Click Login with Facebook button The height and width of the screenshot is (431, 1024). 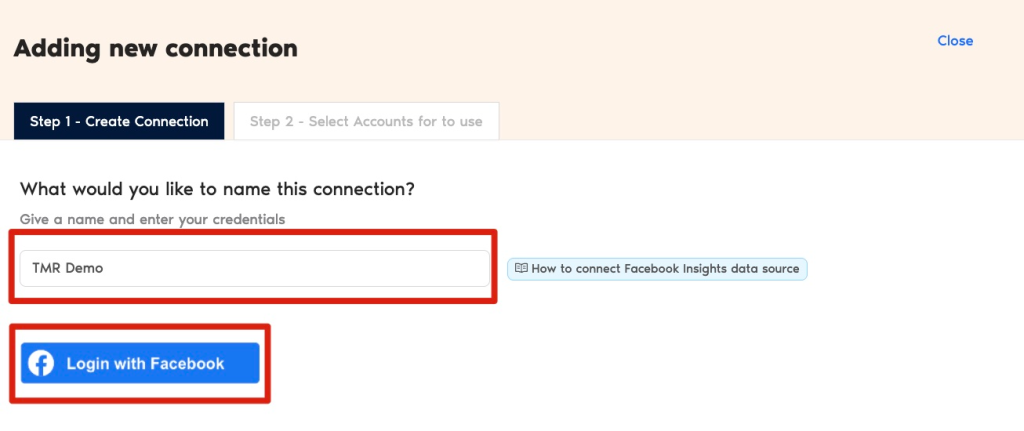(140, 363)
